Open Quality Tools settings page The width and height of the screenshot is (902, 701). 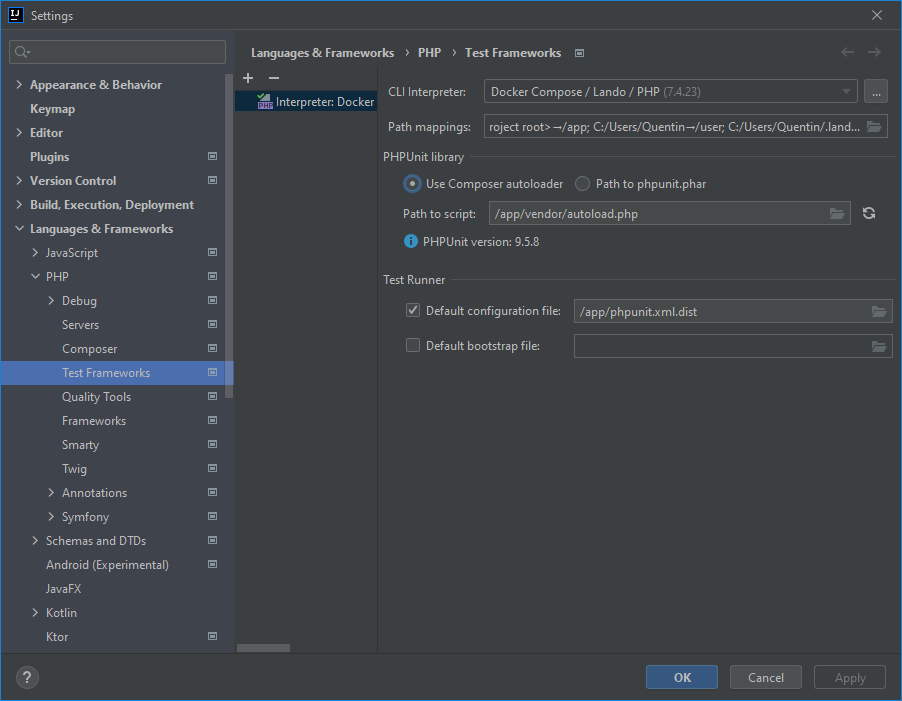(96, 397)
